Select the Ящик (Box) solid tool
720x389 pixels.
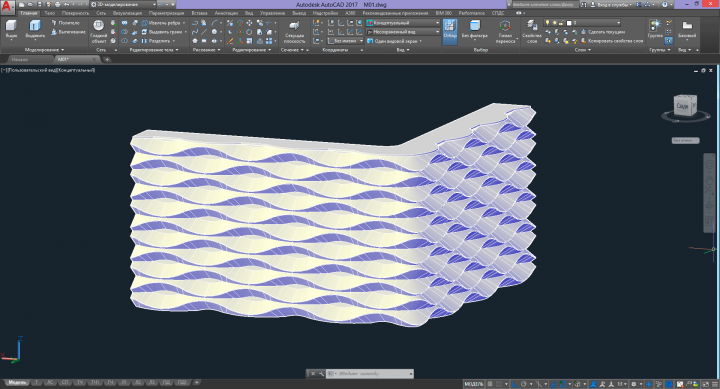(11, 28)
